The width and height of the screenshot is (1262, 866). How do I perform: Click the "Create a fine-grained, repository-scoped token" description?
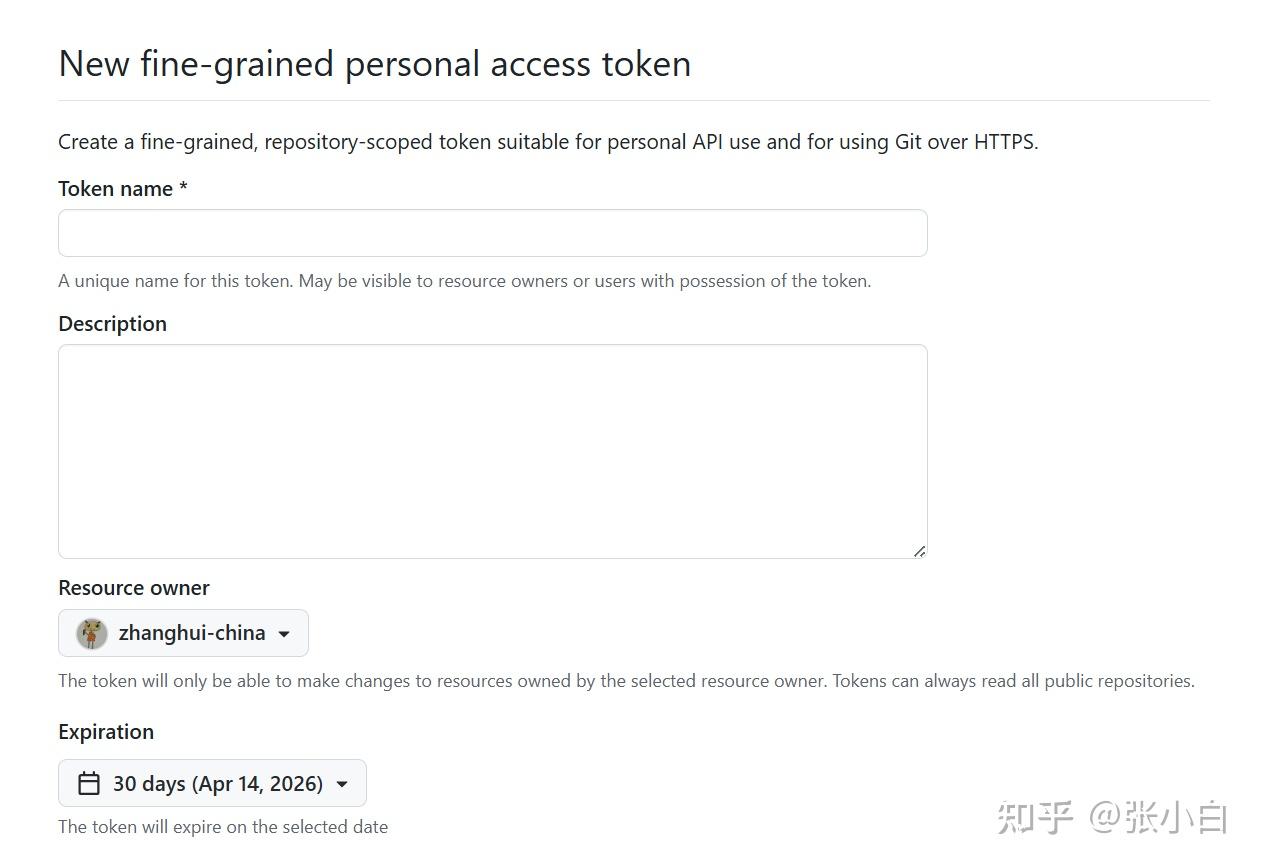click(x=548, y=142)
